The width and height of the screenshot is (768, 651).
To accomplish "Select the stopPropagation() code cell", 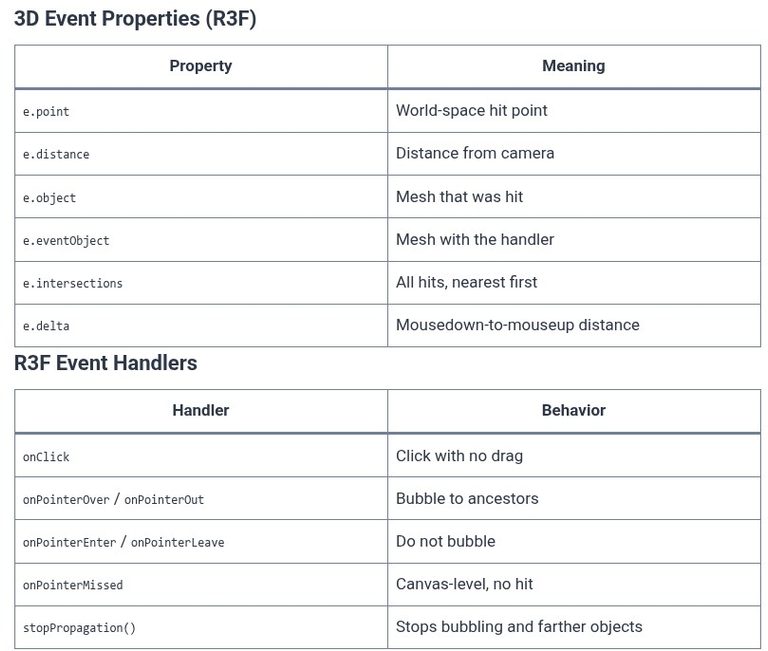I will coord(201,627).
